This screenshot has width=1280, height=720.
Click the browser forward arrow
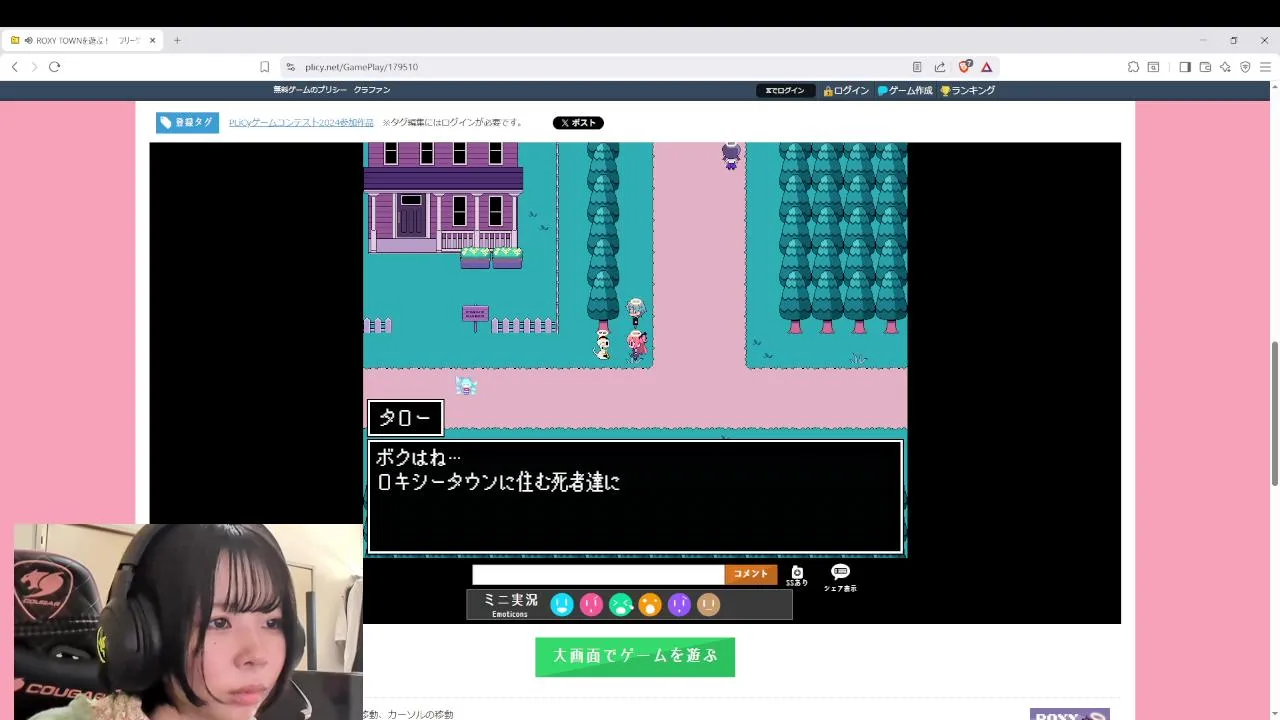click(34, 67)
